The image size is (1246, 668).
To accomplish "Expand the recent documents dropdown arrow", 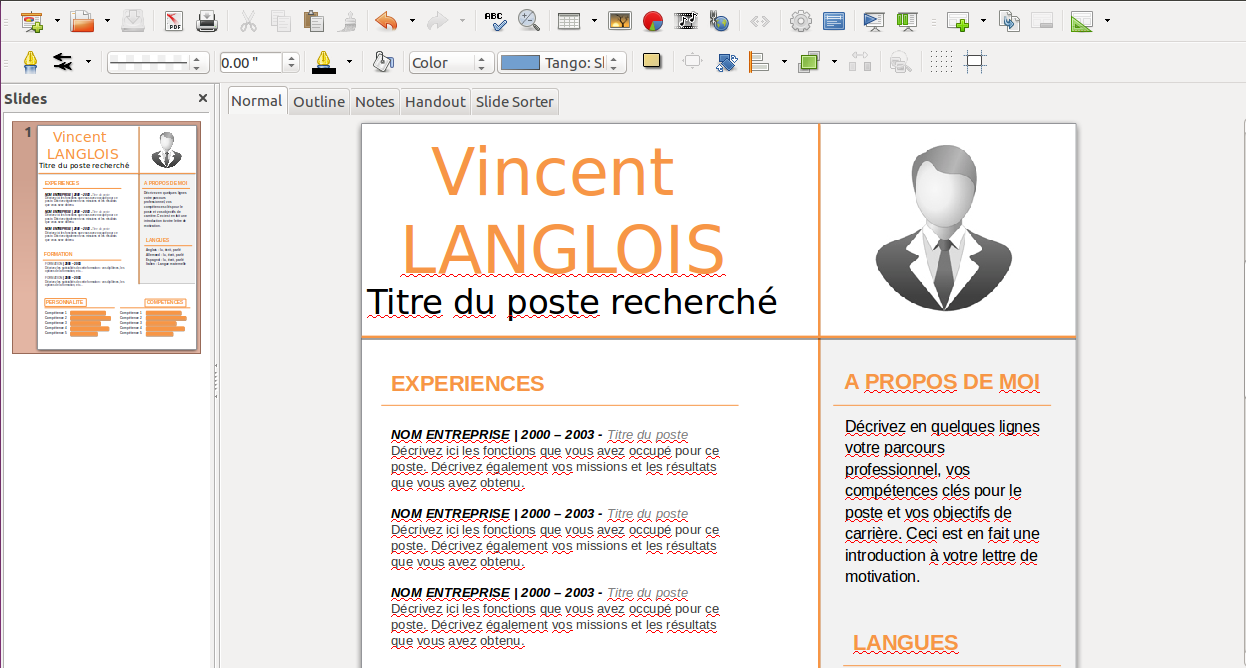I will (107, 21).
